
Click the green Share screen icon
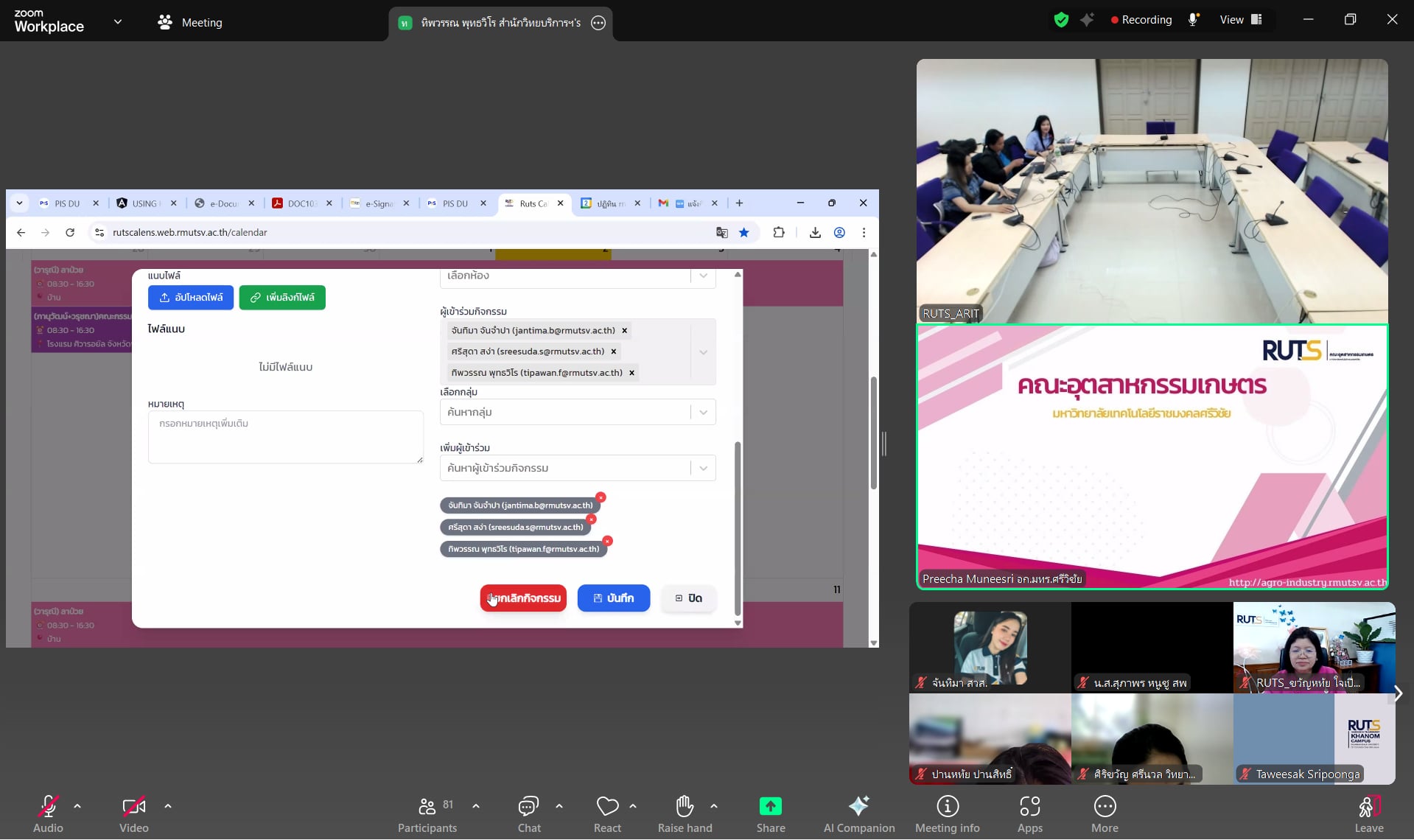point(770,807)
